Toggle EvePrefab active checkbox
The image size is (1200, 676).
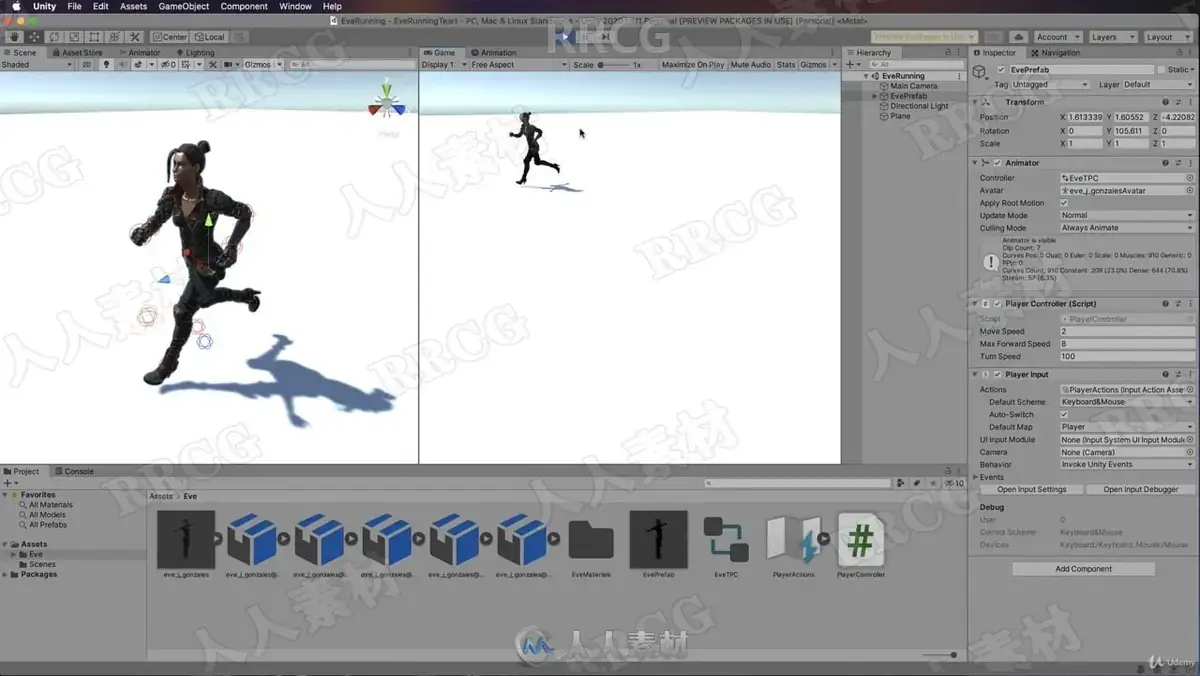(x=1001, y=70)
